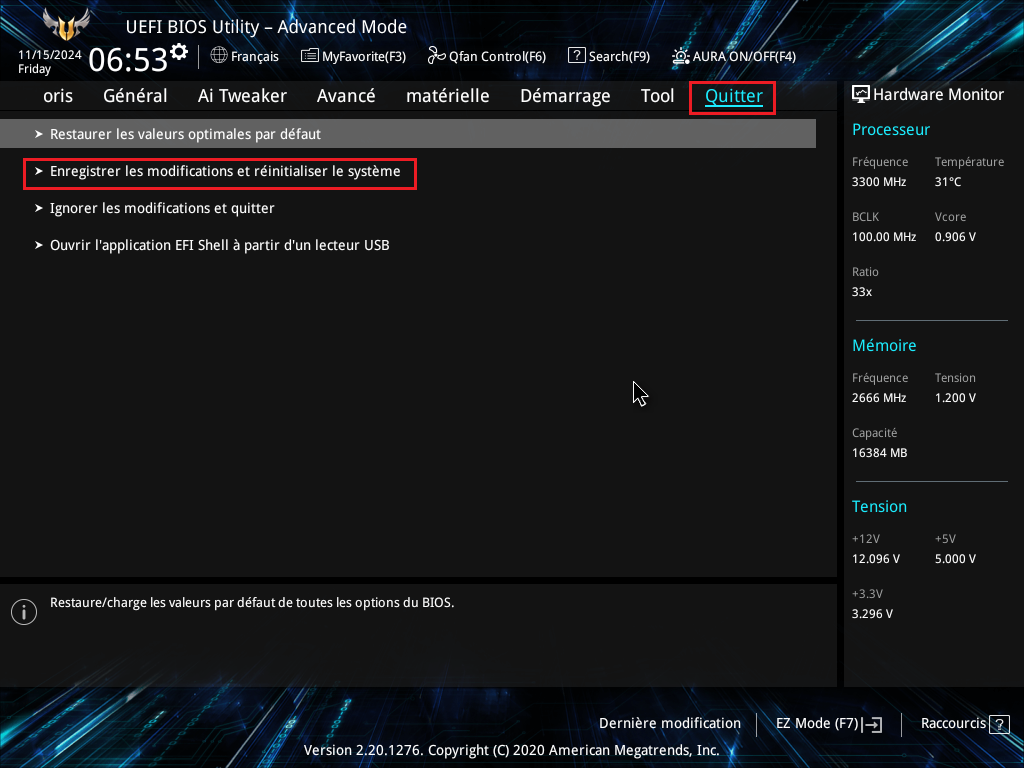The width and height of the screenshot is (1024, 768).
Task: Select the Quitter tab
Action: pos(733,97)
